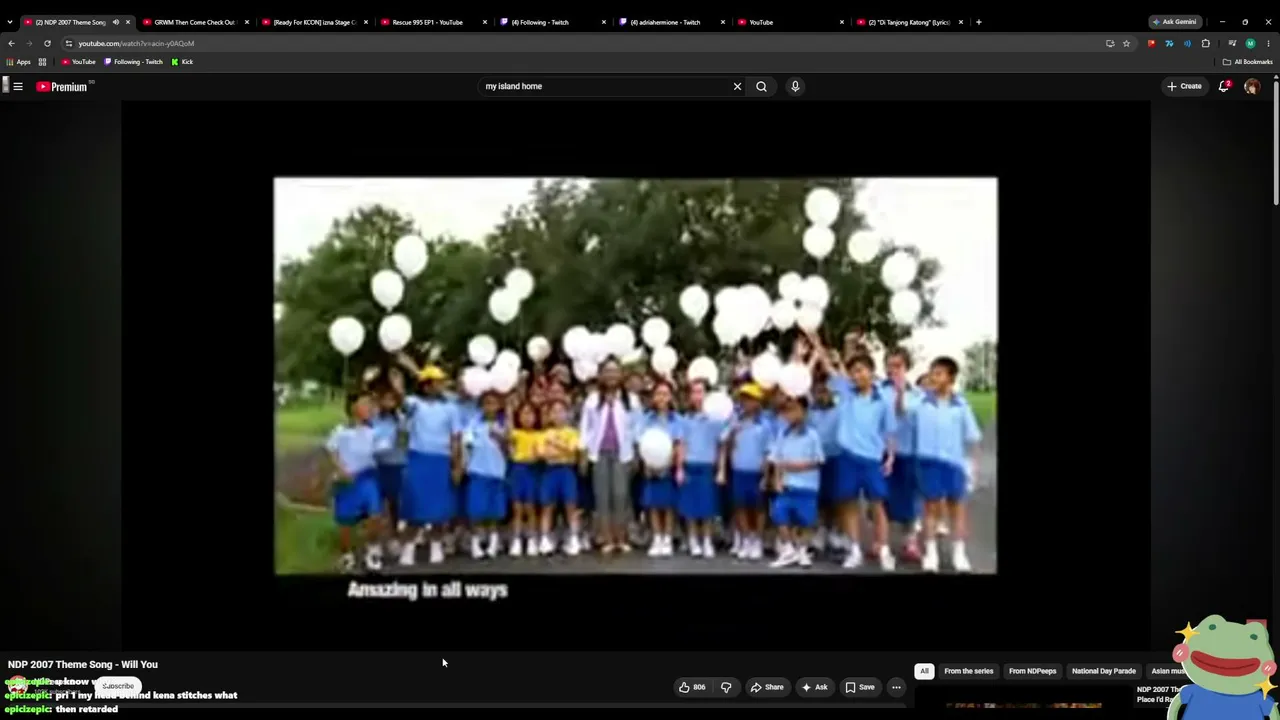Image resolution: width=1280 pixels, height=720 pixels.
Task: Reload the YouTube page
Action: [x=47, y=44]
